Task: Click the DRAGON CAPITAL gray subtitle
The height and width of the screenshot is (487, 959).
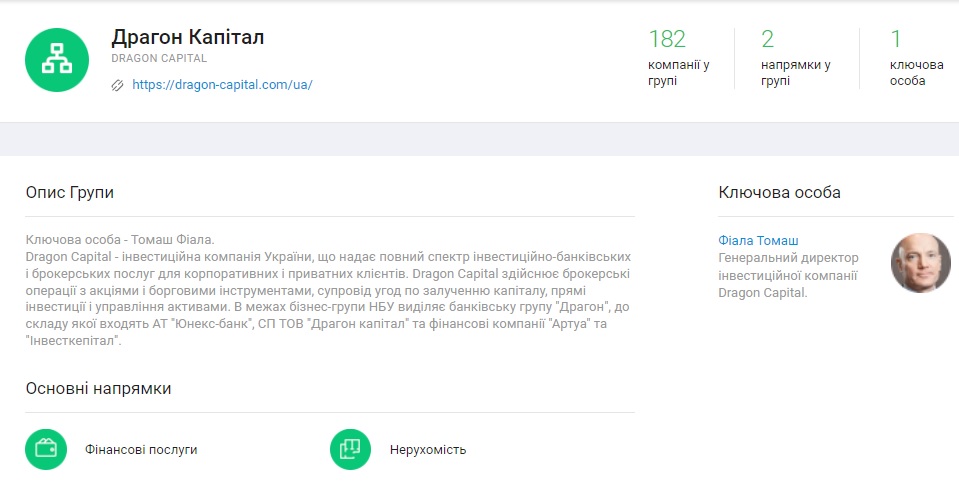Action: (x=159, y=59)
